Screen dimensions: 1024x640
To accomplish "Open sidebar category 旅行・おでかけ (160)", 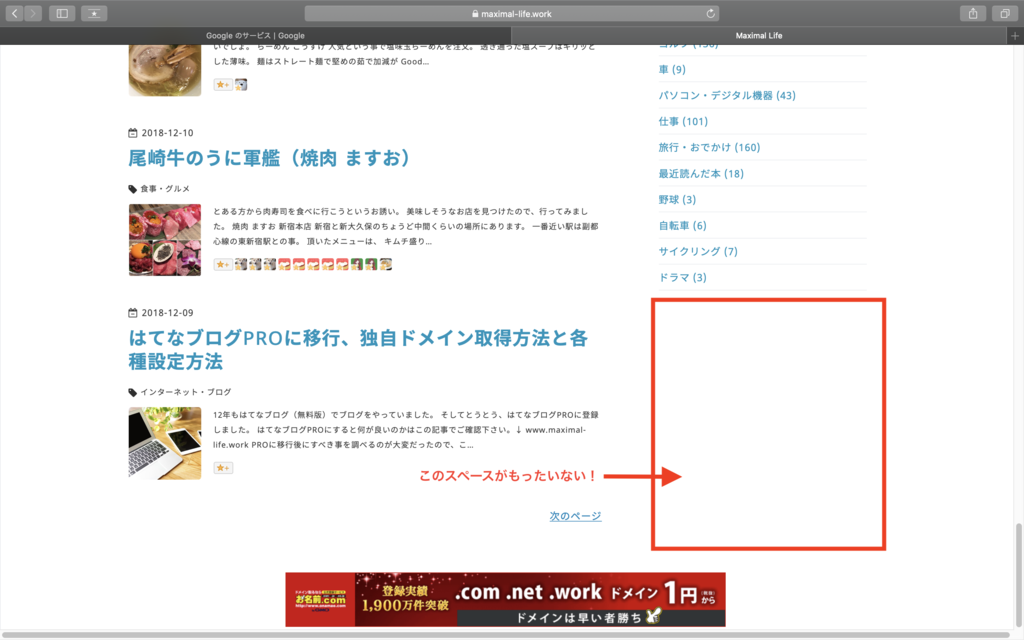I will 709,148.
